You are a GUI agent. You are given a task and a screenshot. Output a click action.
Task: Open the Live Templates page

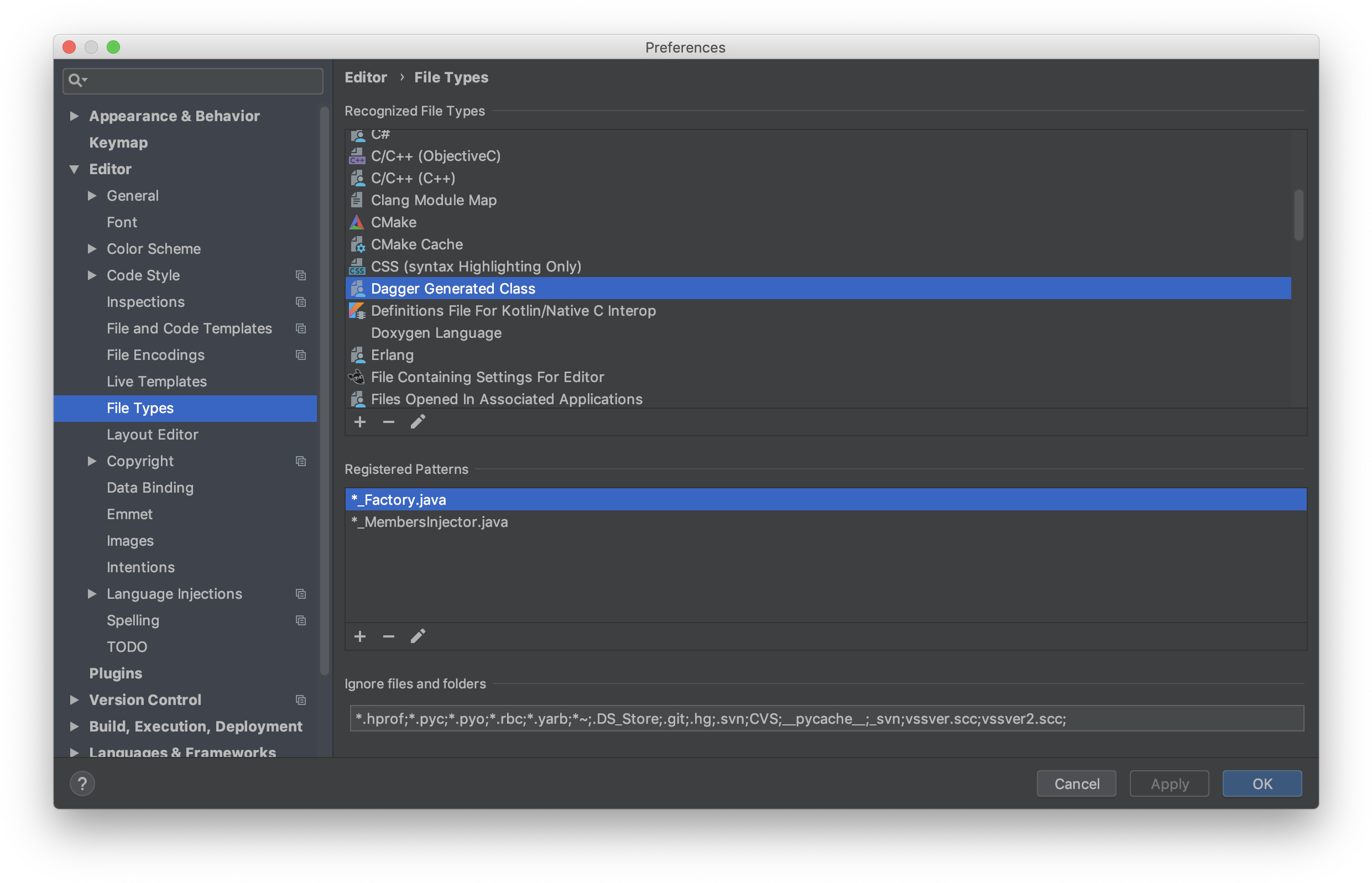pos(156,382)
